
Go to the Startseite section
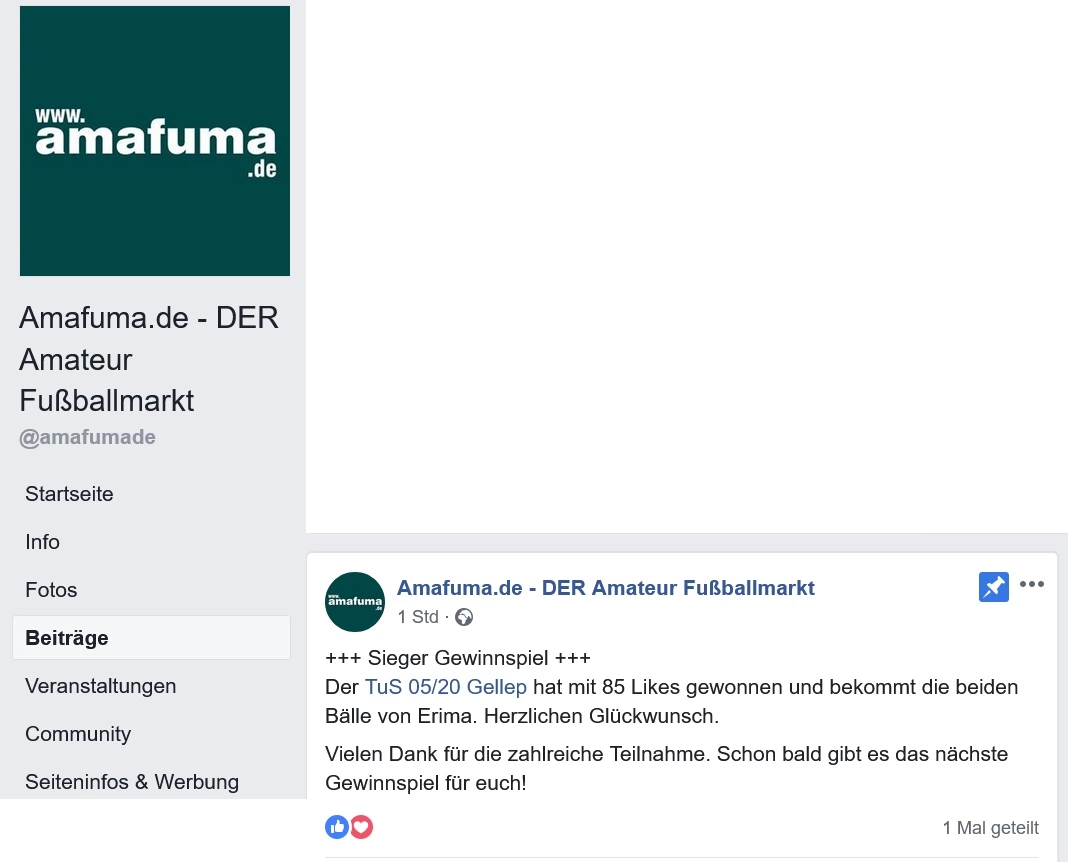coord(70,494)
